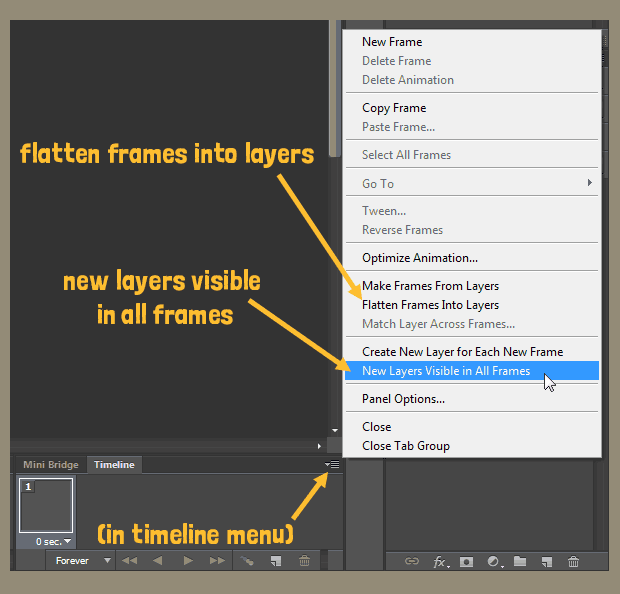Add a layer mask
Screen dimensions: 620x594
pyautogui.click(x=467, y=562)
